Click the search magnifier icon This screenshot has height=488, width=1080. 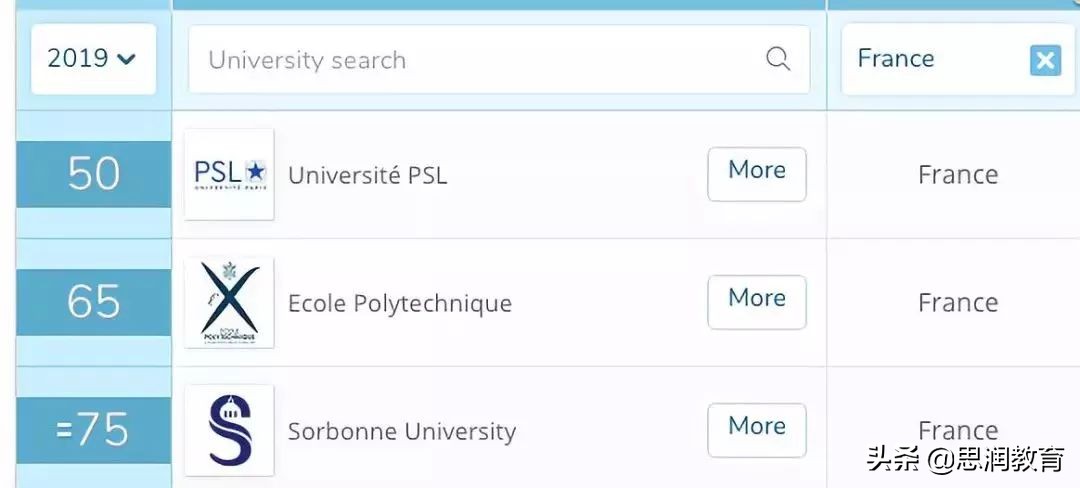tap(778, 59)
